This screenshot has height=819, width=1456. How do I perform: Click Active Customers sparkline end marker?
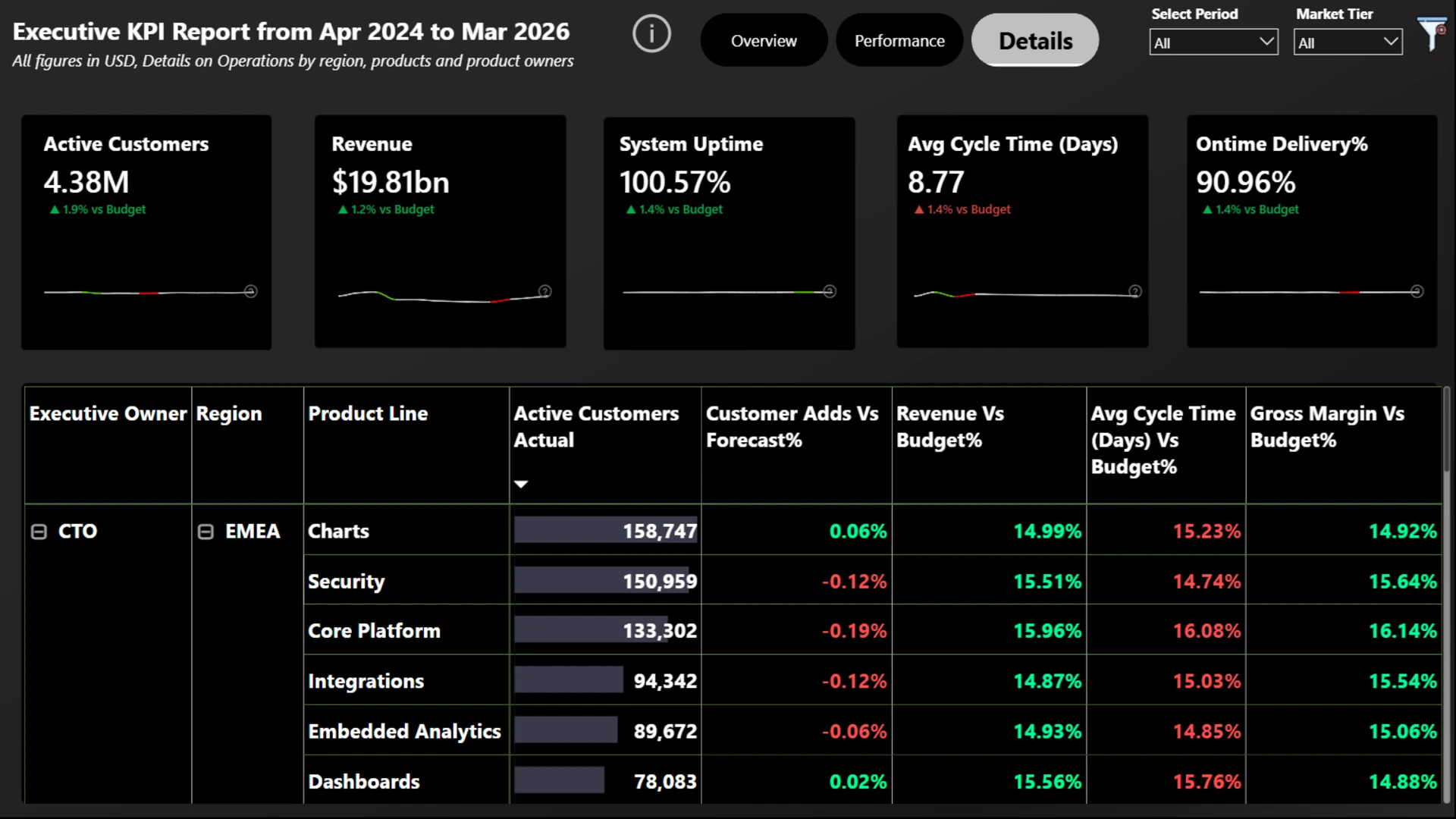250,291
